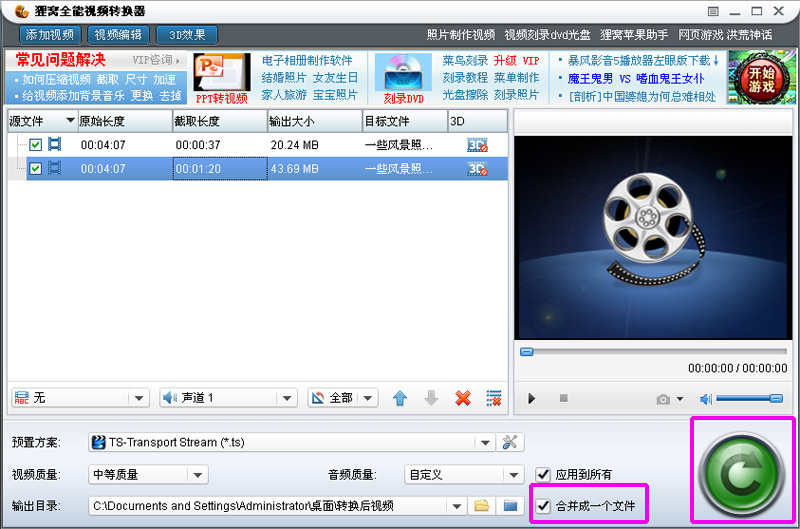Screen dimensions: 800x529
Task: Browse output folder with yellow folder icon
Action: [482, 506]
